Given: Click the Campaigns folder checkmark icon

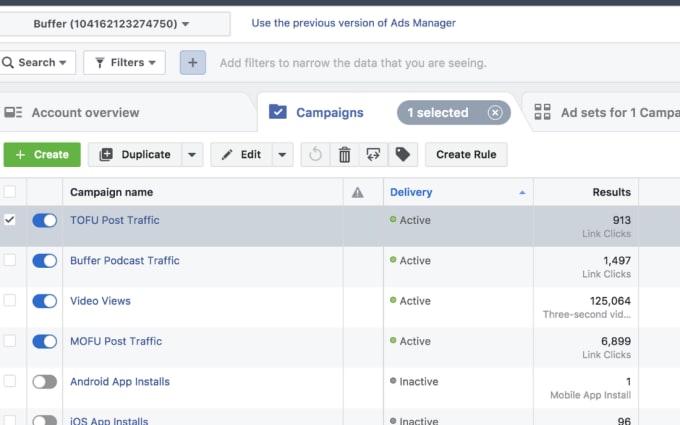Looking at the screenshot, I should point(278,112).
